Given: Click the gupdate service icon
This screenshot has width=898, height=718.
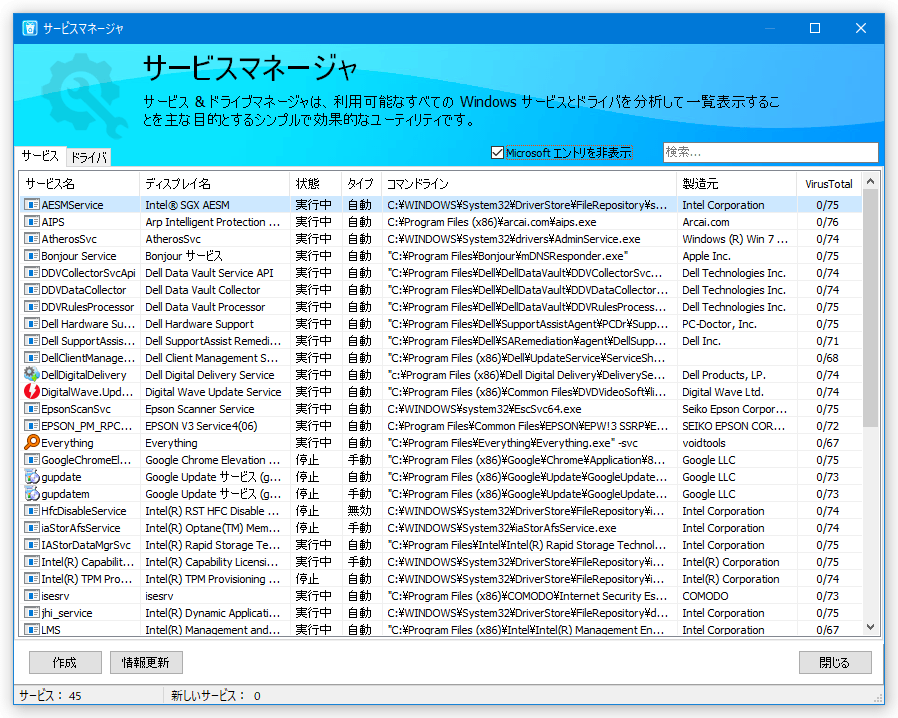Looking at the screenshot, I should click(x=31, y=477).
